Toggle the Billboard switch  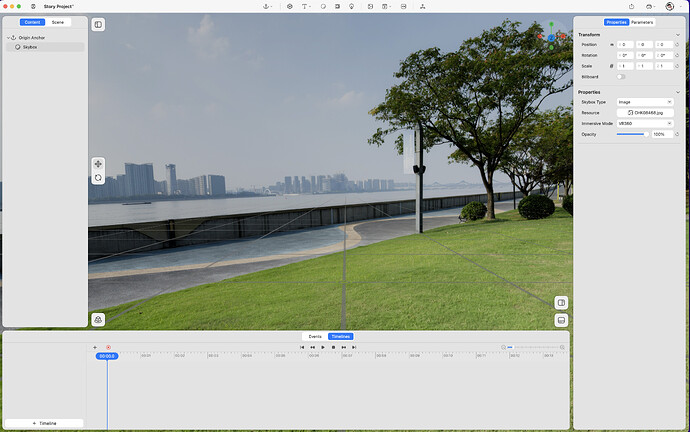pos(621,76)
